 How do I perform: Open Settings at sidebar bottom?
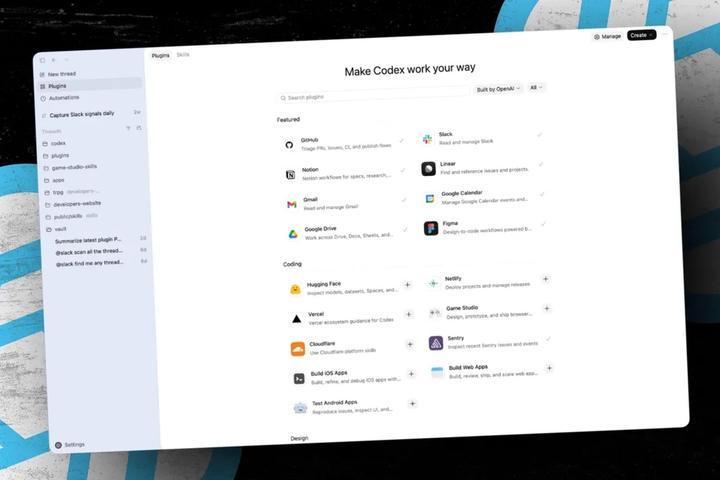70,445
